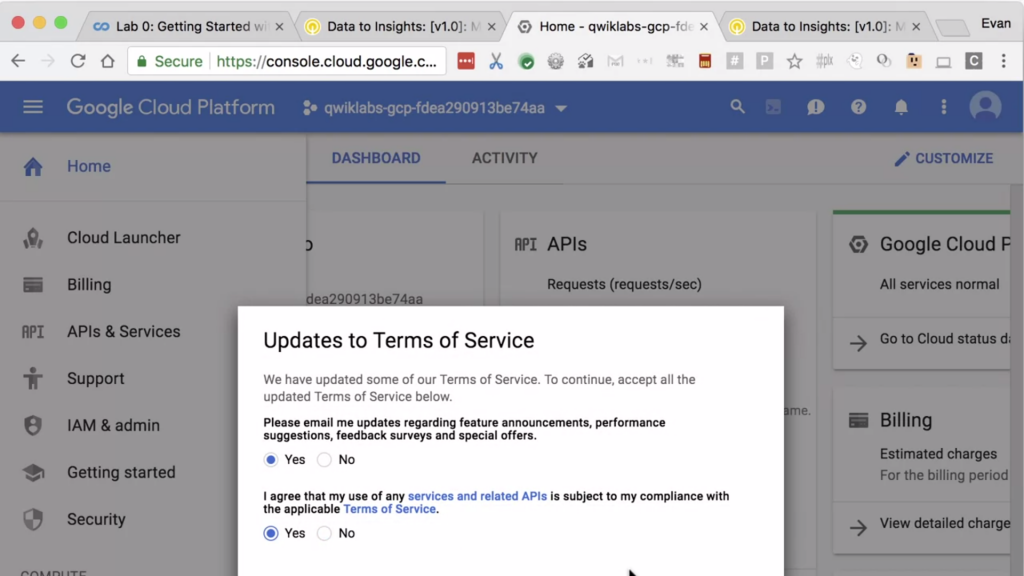The image size is (1024, 576).
Task: Switch to the ACTIVITY tab
Action: point(505,158)
